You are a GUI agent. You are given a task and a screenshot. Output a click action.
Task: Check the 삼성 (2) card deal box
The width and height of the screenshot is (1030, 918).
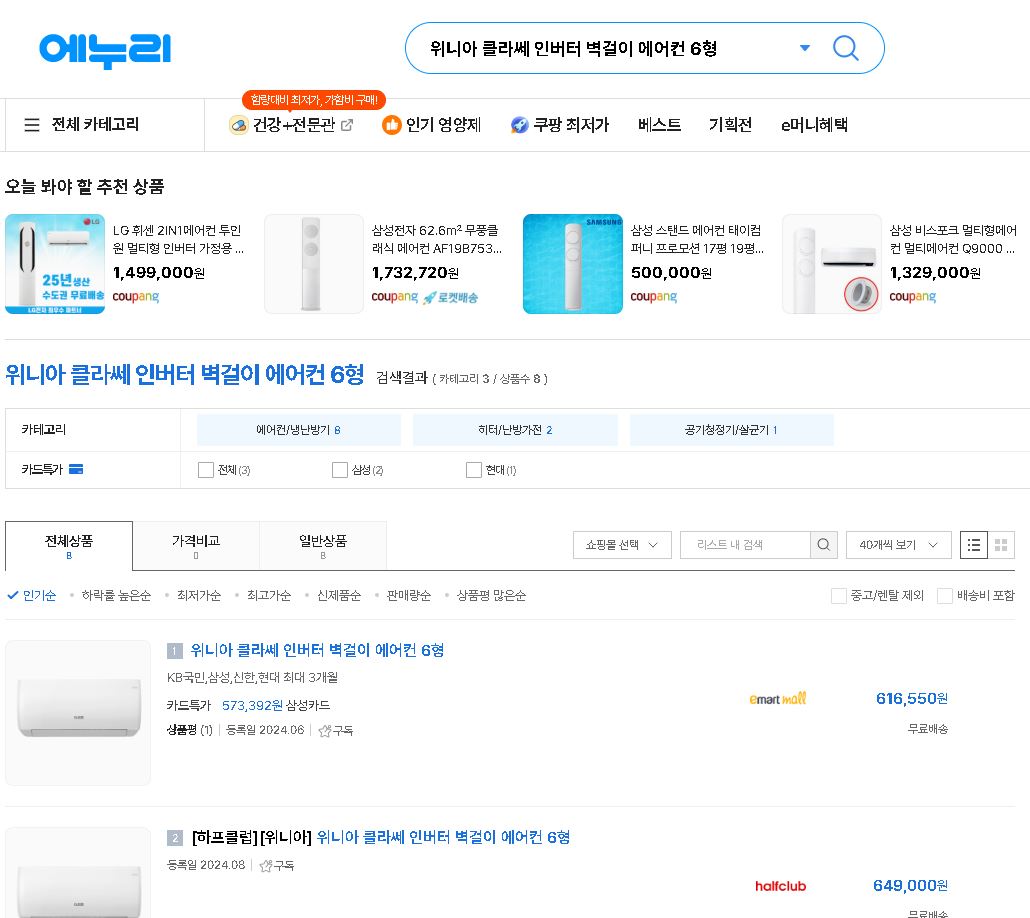pyautogui.click(x=340, y=470)
